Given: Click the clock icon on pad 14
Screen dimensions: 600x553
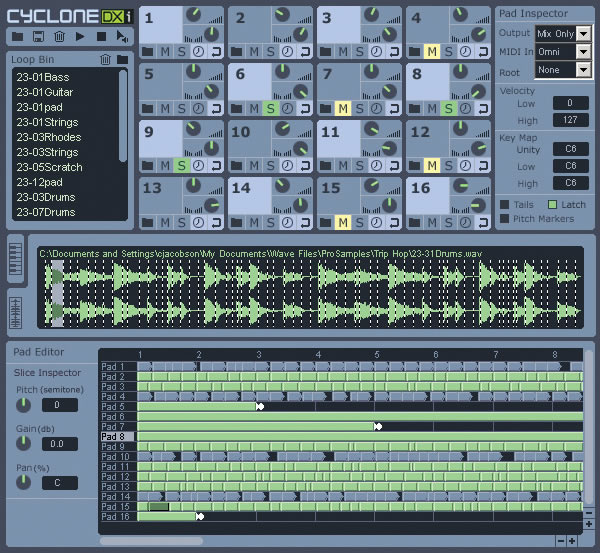Looking at the screenshot, I should pos(287,222).
